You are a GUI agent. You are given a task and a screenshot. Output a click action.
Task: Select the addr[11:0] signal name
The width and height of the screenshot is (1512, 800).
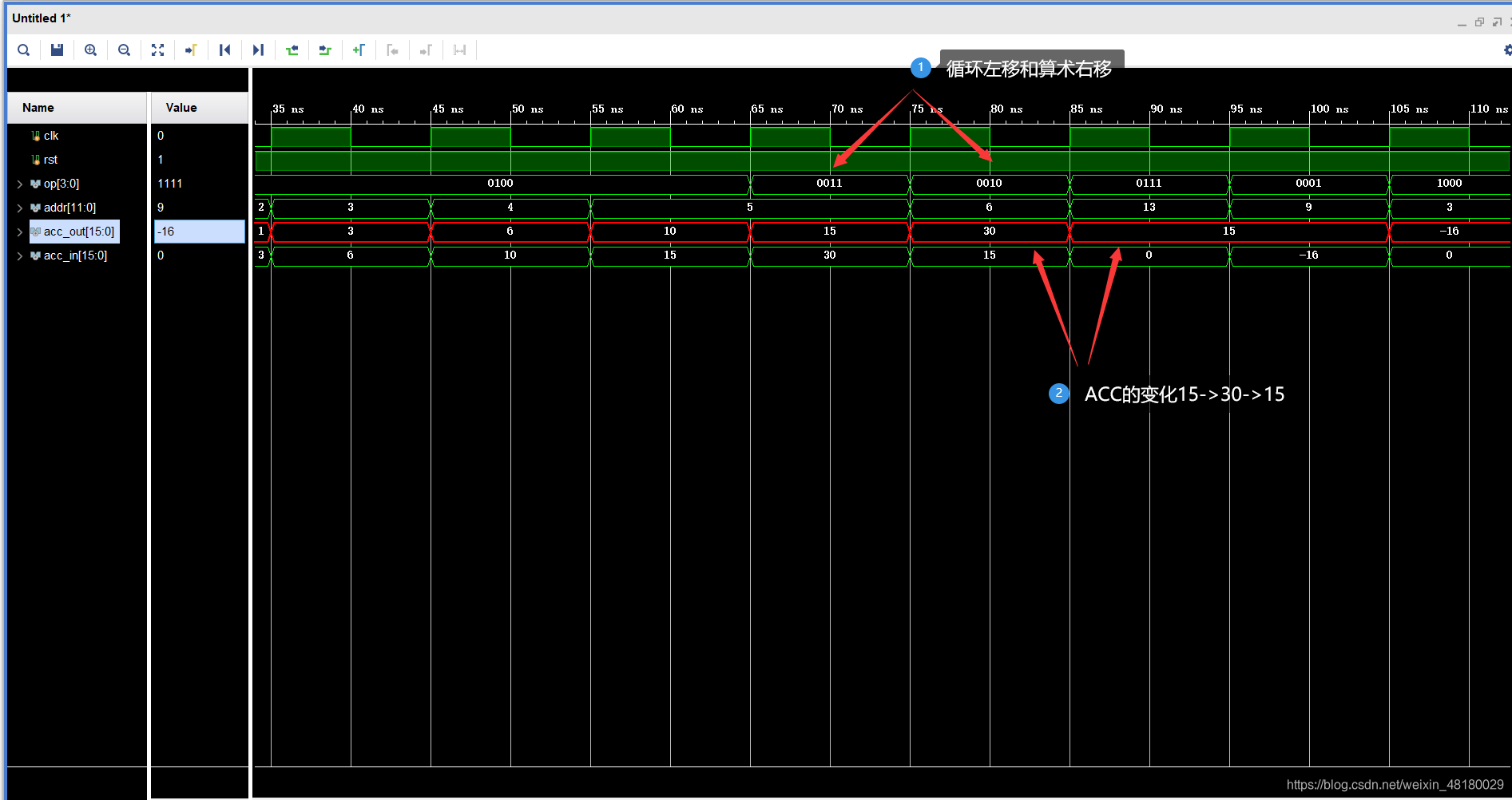pyautogui.click(x=69, y=208)
